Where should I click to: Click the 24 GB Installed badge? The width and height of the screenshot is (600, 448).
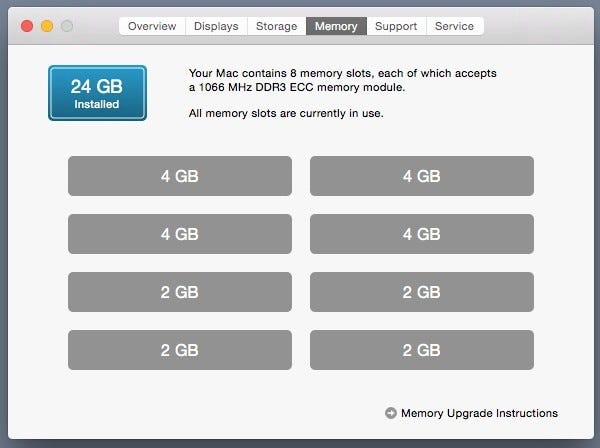[97, 93]
